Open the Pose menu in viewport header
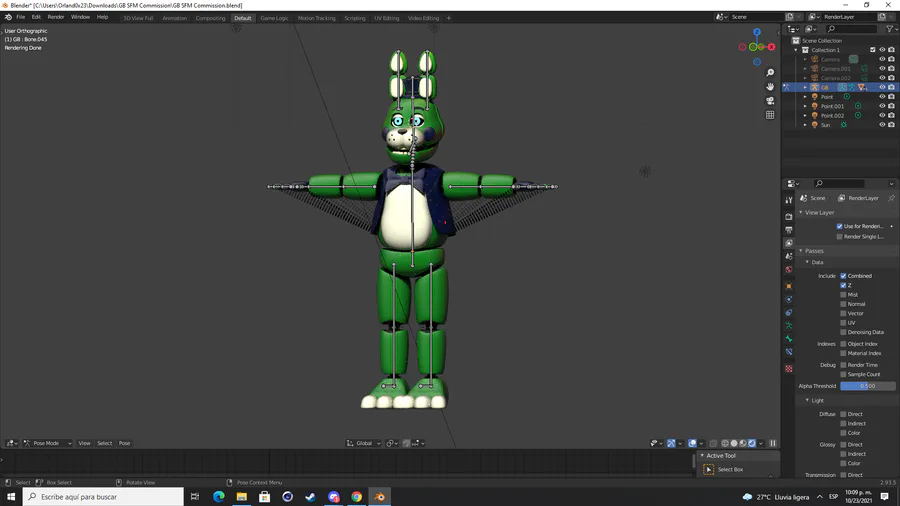The image size is (900, 506). [125, 443]
